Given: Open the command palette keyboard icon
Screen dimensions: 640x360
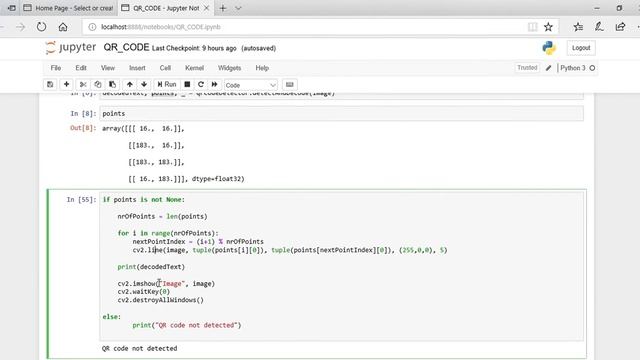Looking at the screenshot, I should click(x=289, y=84).
